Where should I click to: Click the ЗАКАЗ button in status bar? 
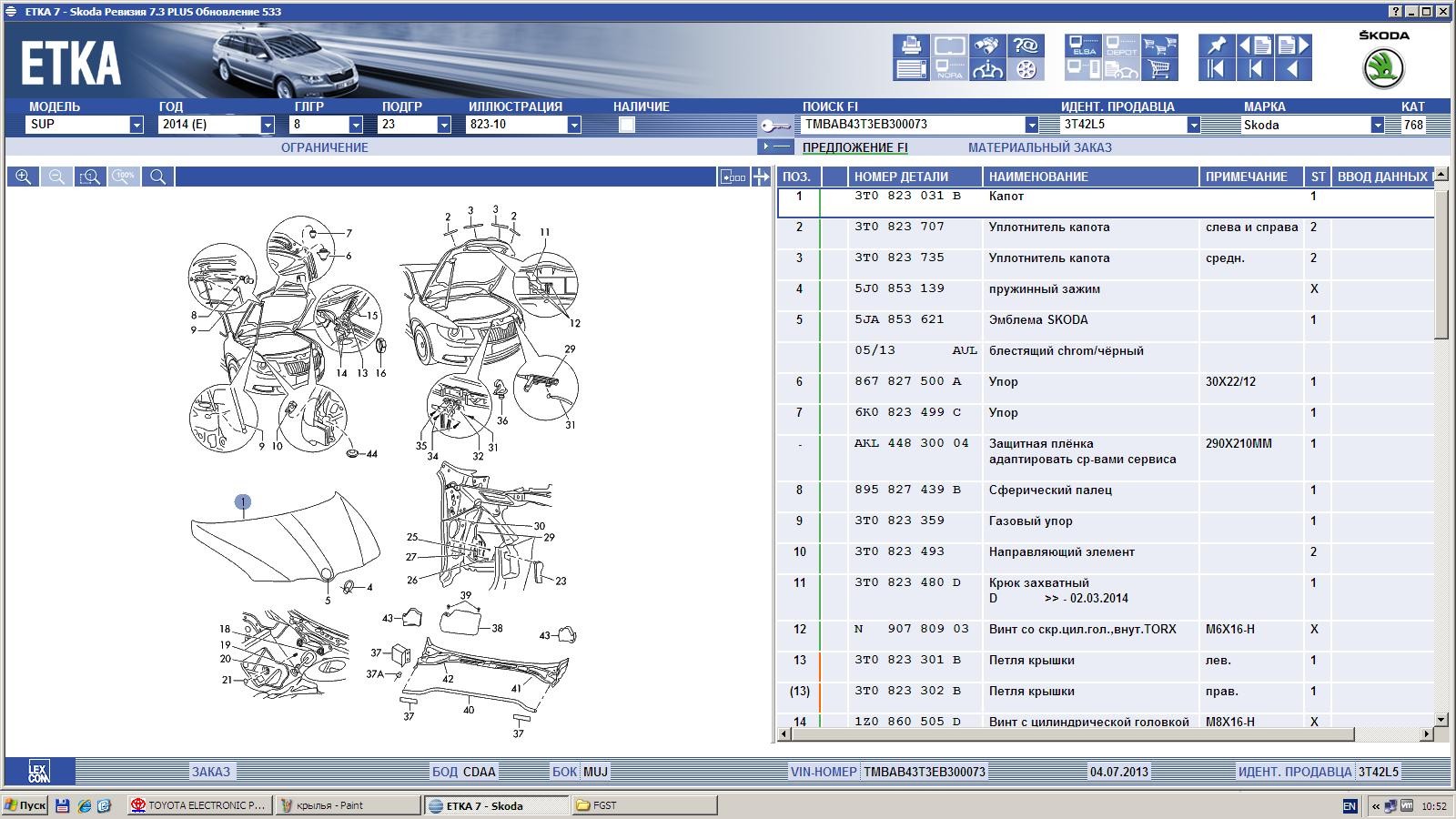click(210, 772)
